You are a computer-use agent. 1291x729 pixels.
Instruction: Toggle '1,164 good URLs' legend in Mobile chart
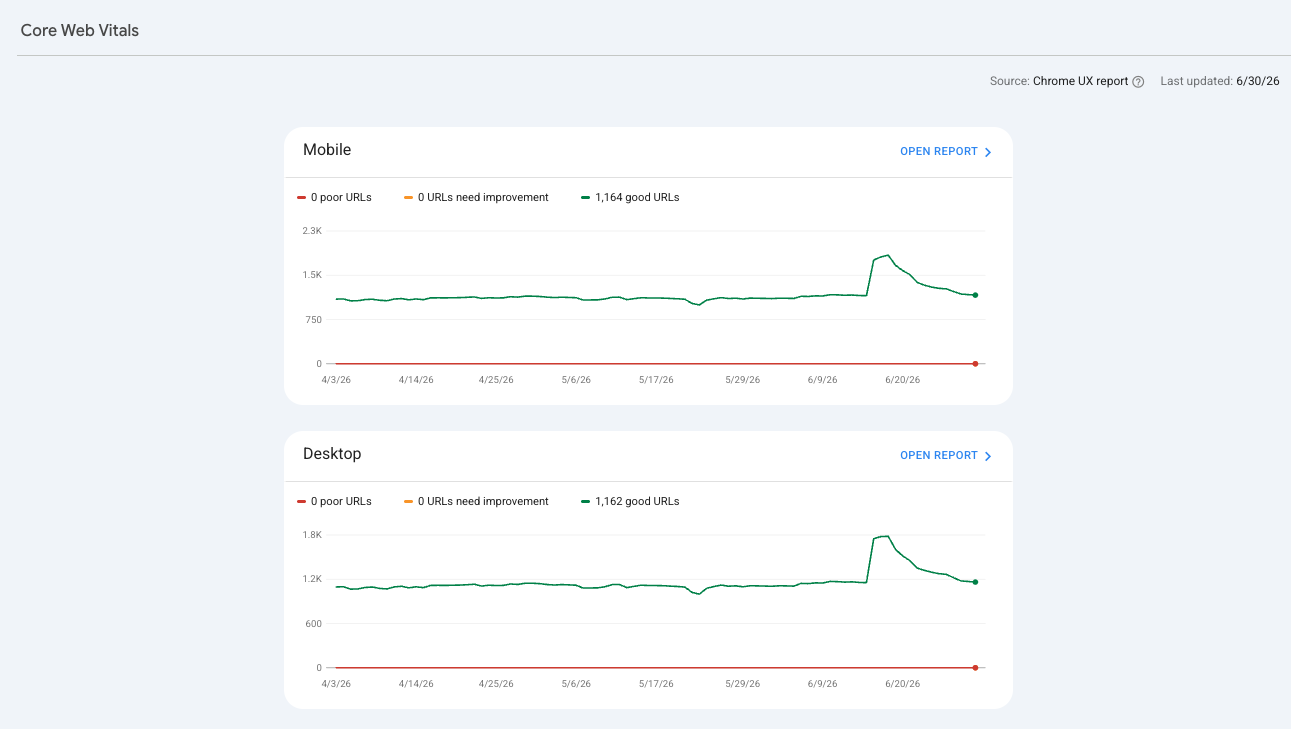(x=630, y=198)
